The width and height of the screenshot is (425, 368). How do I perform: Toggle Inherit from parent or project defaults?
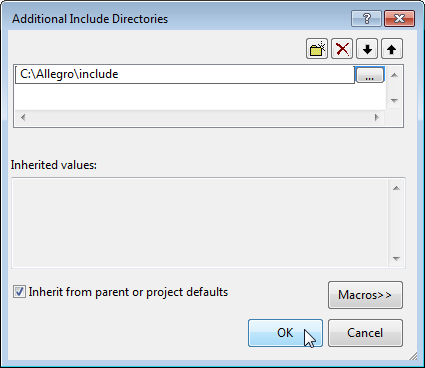pos(19,292)
